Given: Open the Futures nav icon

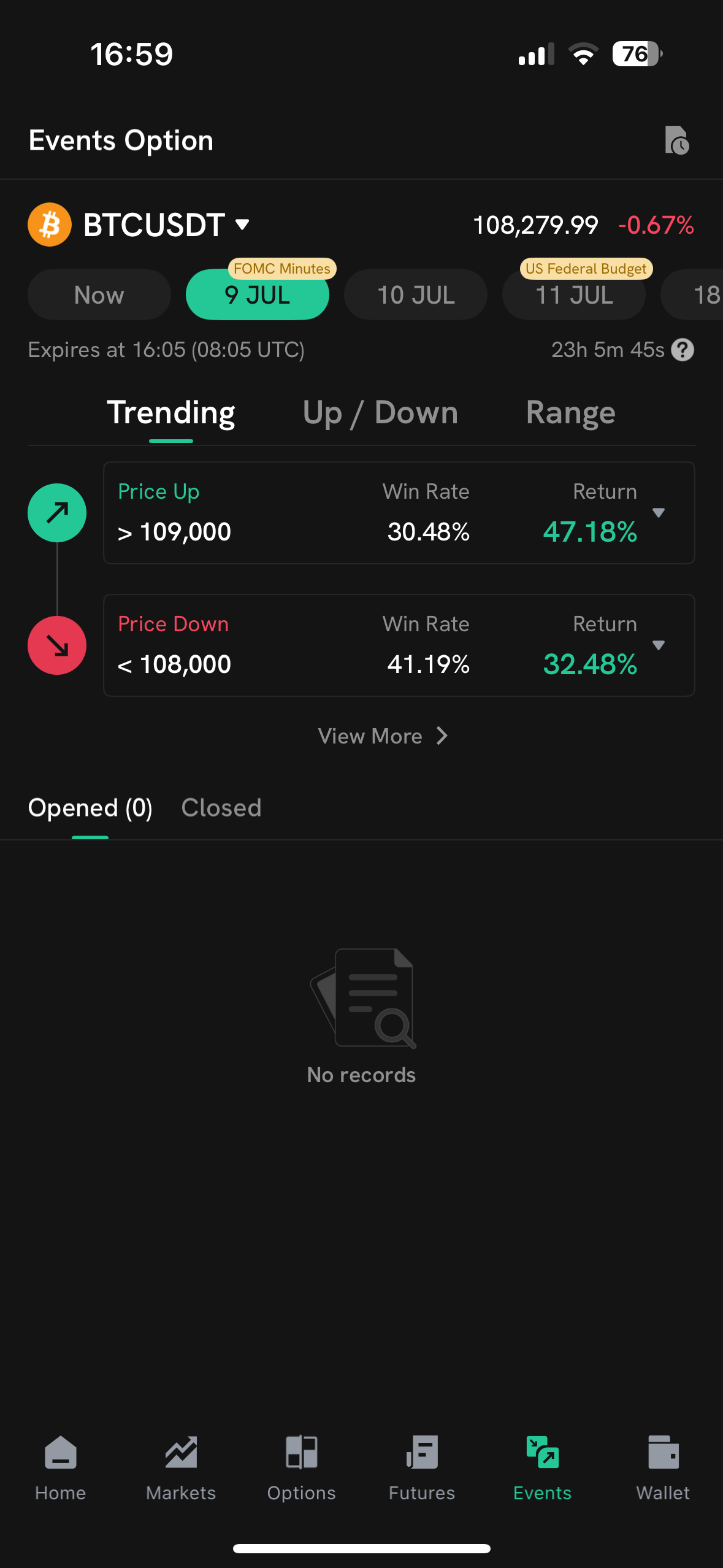Looking at the screenshot, I should pyautogui.click(x=422, y=1452).
